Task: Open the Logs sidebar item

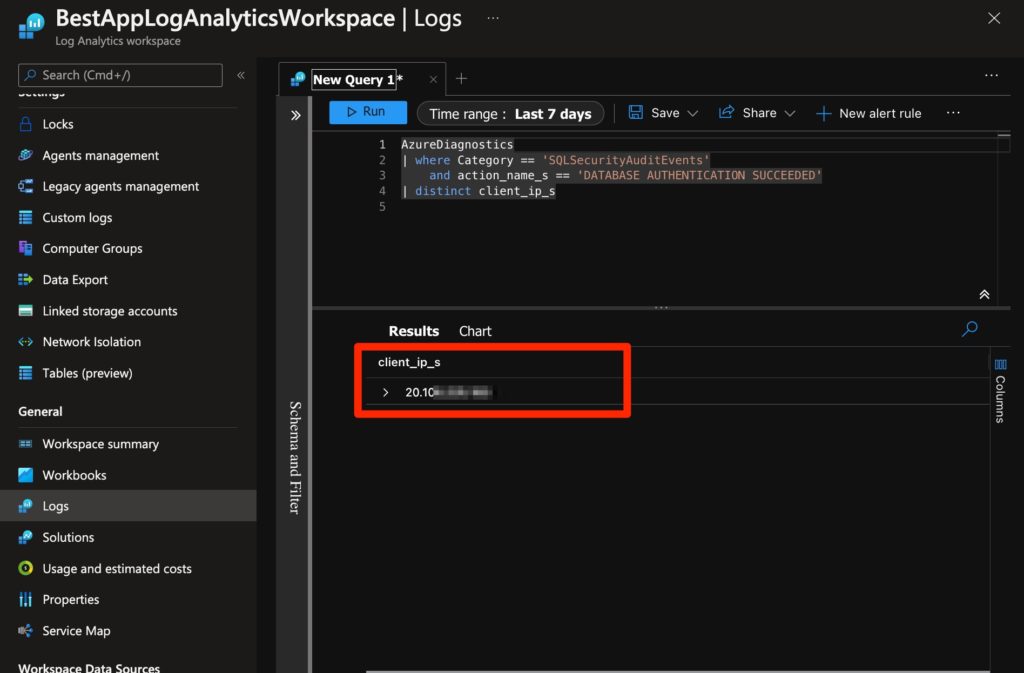Action: (127, 506)
